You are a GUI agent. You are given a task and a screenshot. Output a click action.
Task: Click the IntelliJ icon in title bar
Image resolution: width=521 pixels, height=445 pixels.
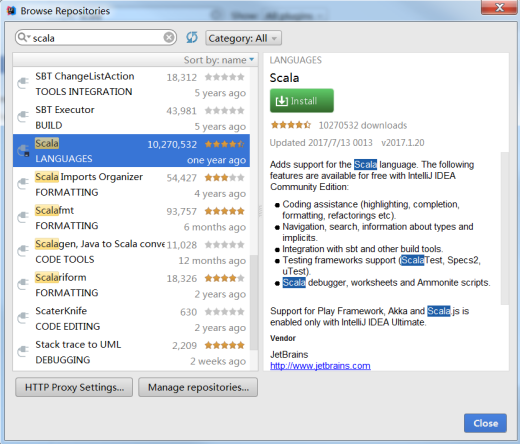point(11,11)
